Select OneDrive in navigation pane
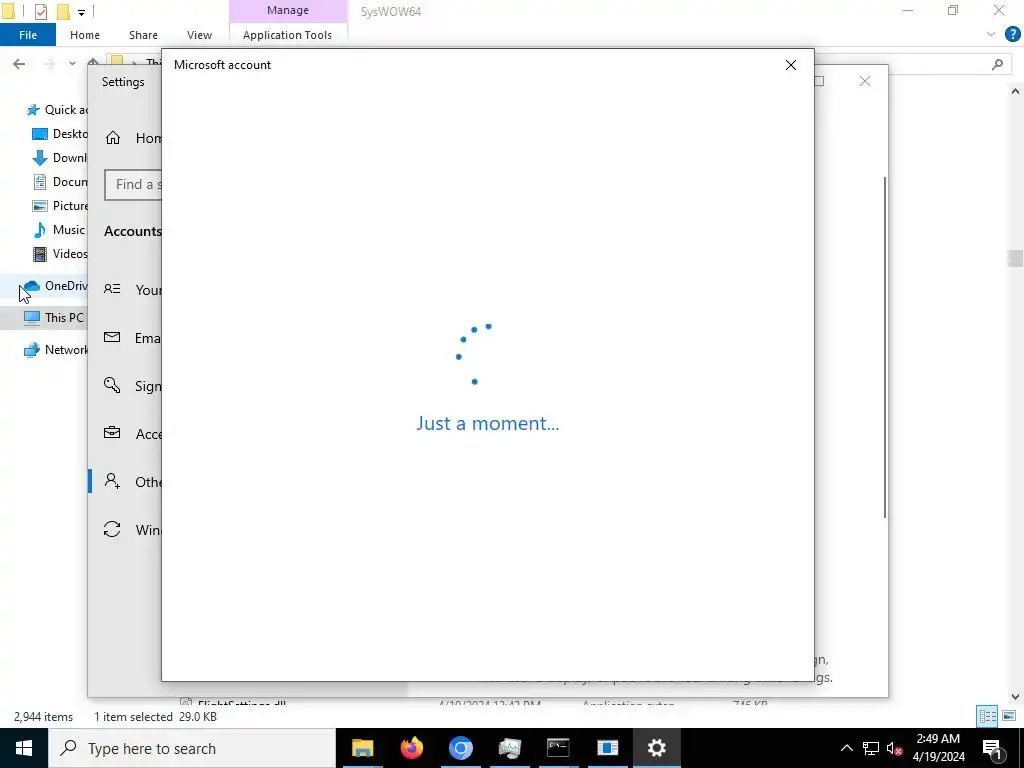This screenshot has height=768, width=1024. pos(55,286)
